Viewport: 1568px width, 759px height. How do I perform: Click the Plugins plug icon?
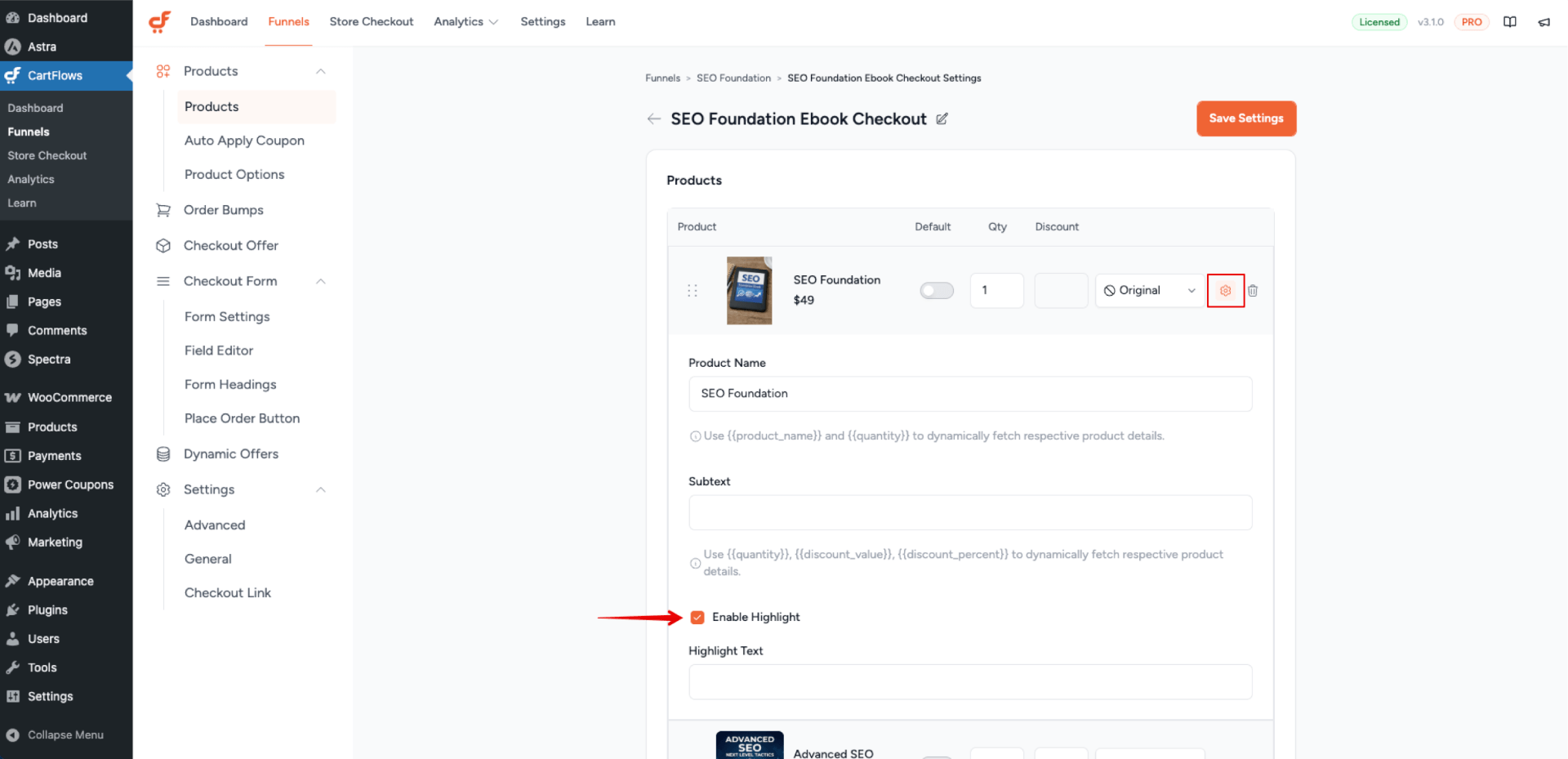pos(12,610)
